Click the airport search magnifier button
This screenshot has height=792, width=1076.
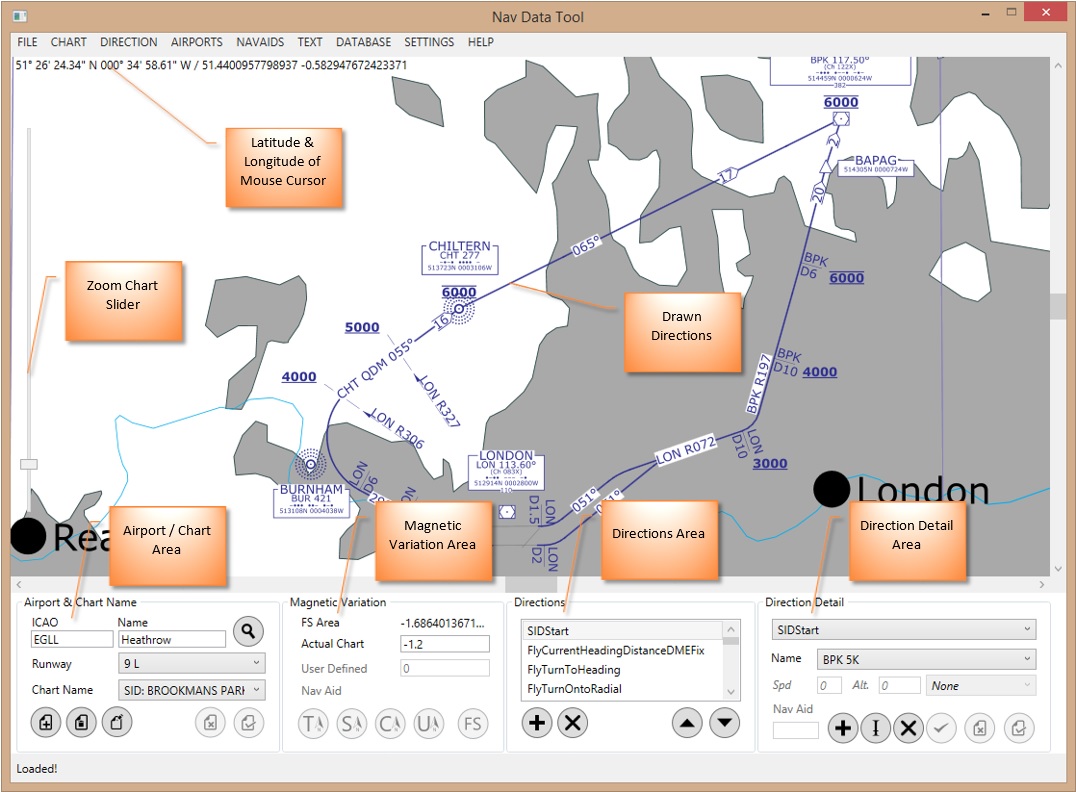click(x=248, y=631)
